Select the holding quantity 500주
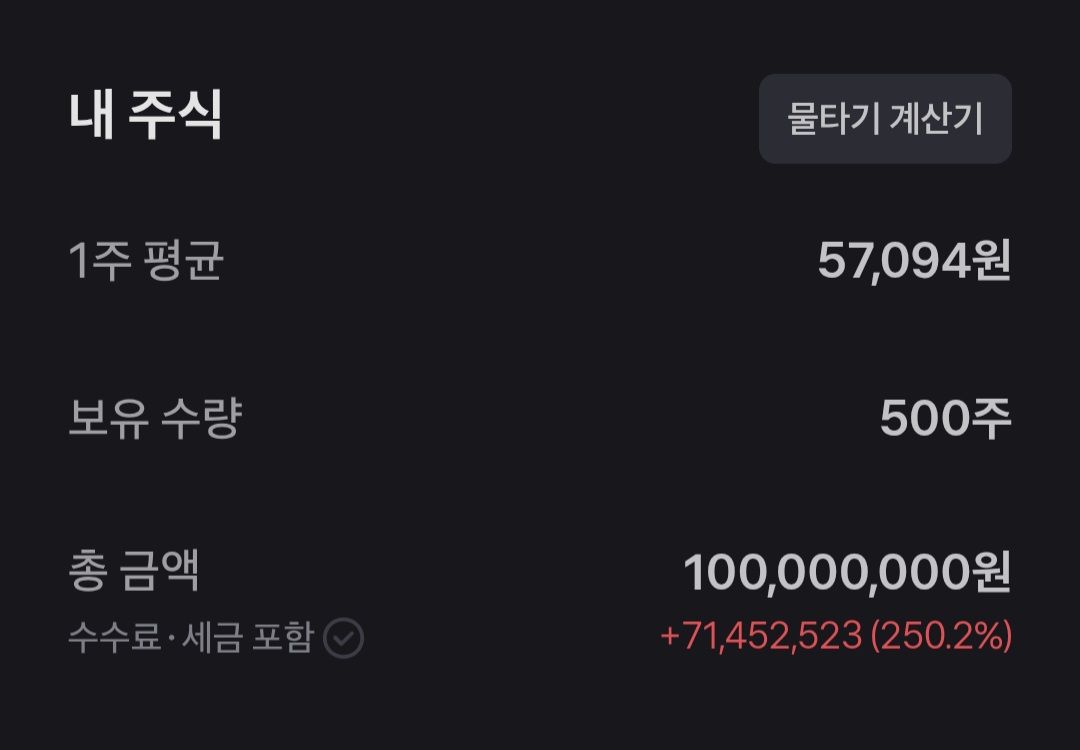 click(x=944, y=419)
